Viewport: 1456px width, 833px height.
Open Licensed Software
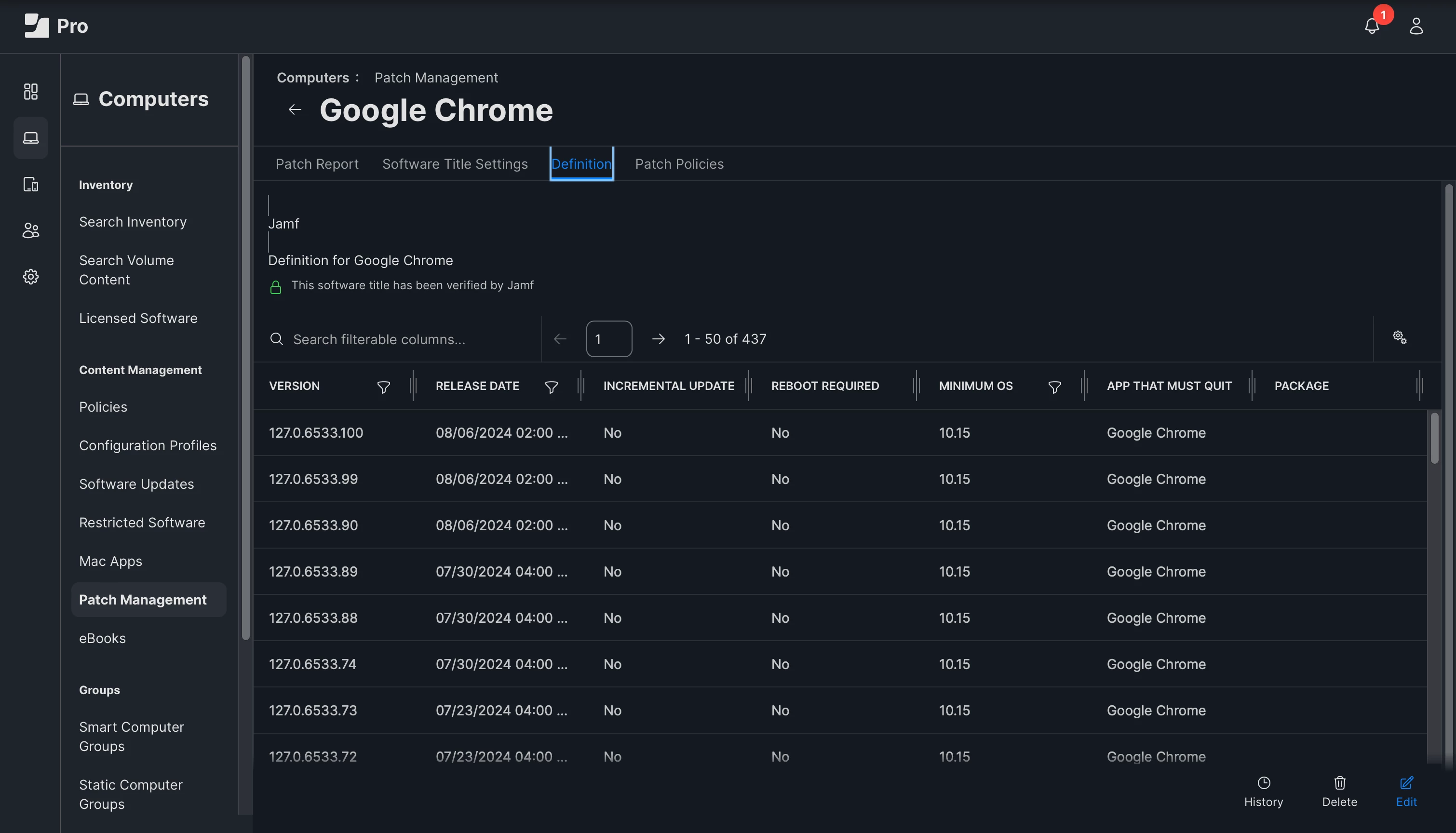138,318
